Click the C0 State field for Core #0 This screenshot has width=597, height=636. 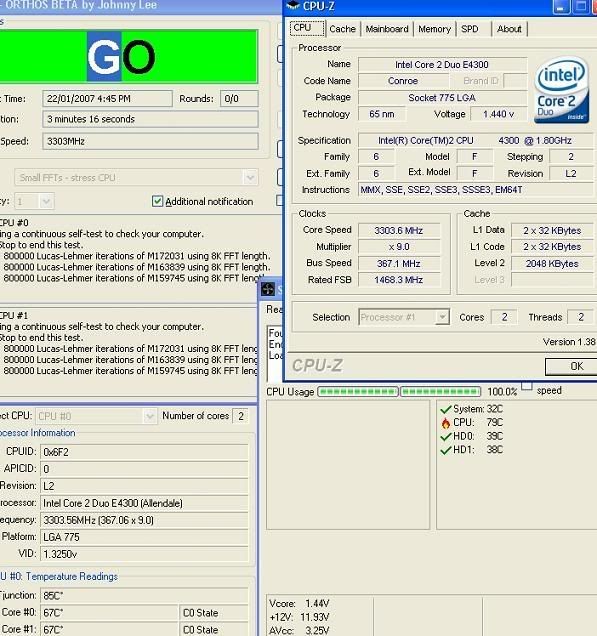point(214,612)
